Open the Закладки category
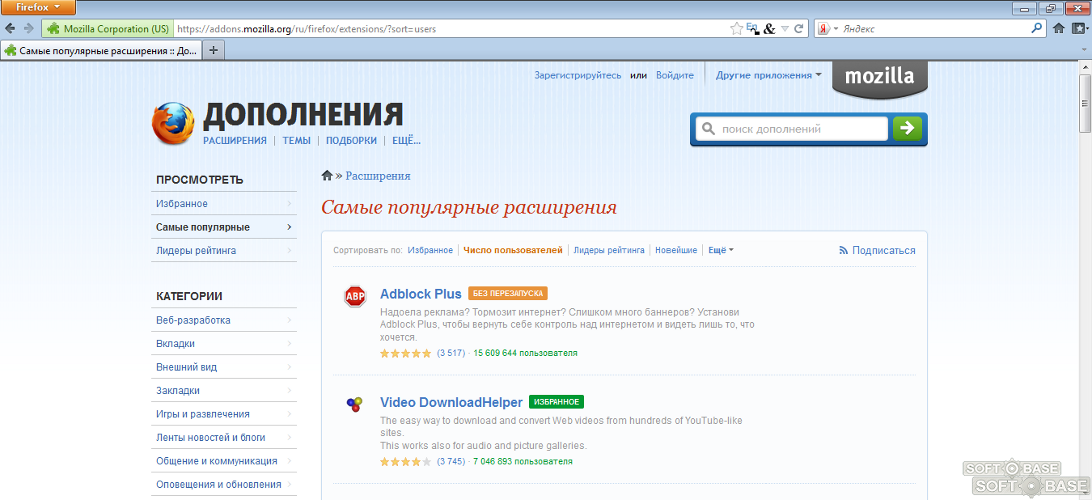 [x=224, y=391]
